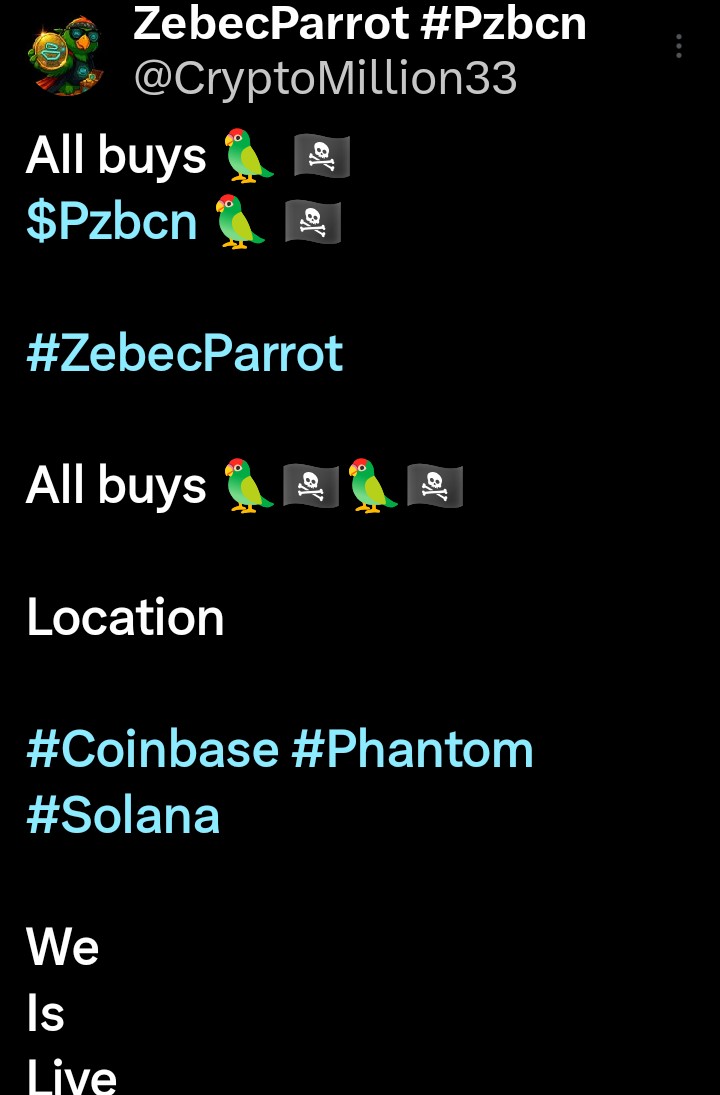
Task: Tap the pirate flag in the opening All buys line
Action: click(x=321, y=157)
